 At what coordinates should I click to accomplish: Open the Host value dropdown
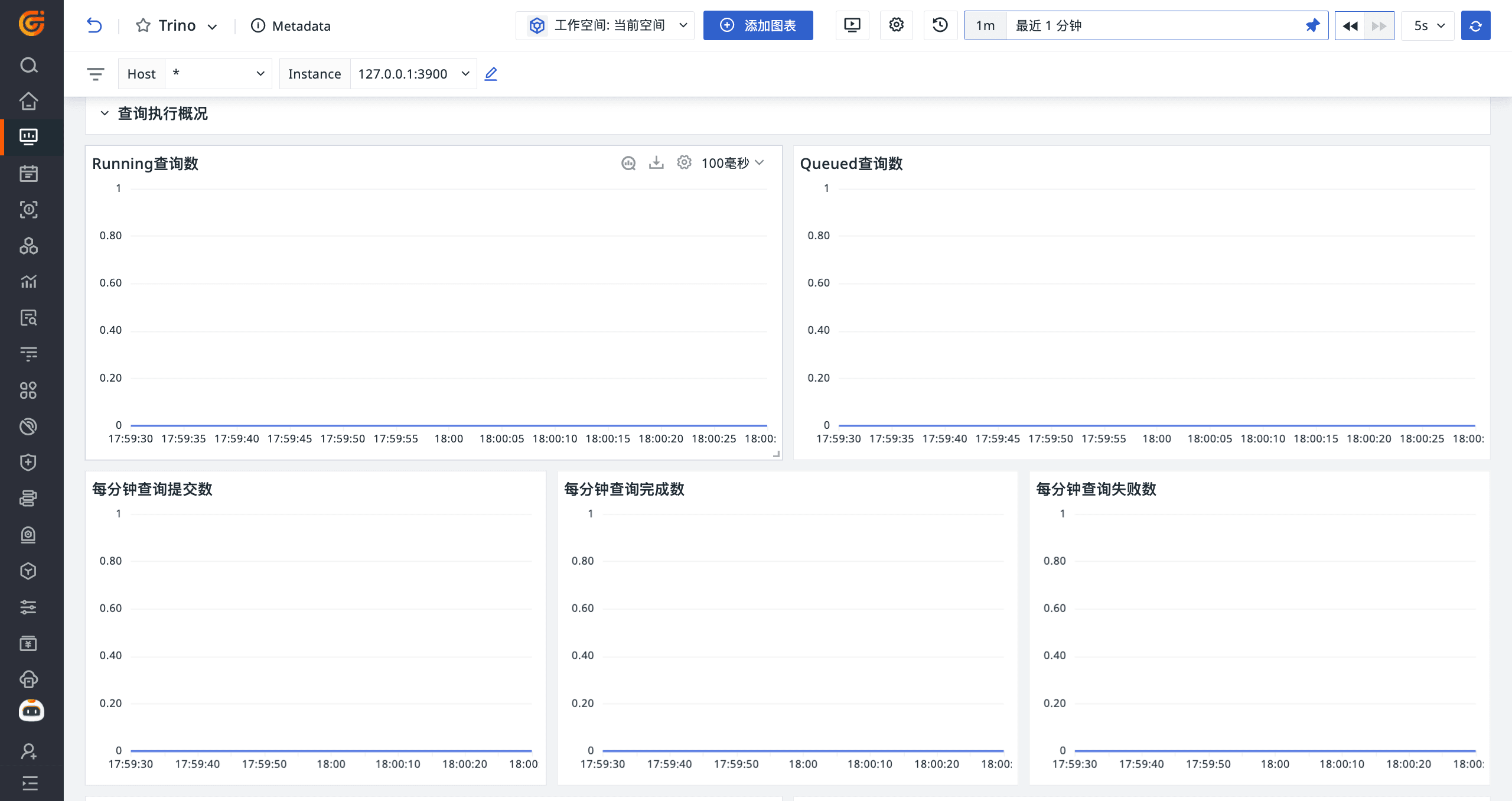[x=218, y=74]
